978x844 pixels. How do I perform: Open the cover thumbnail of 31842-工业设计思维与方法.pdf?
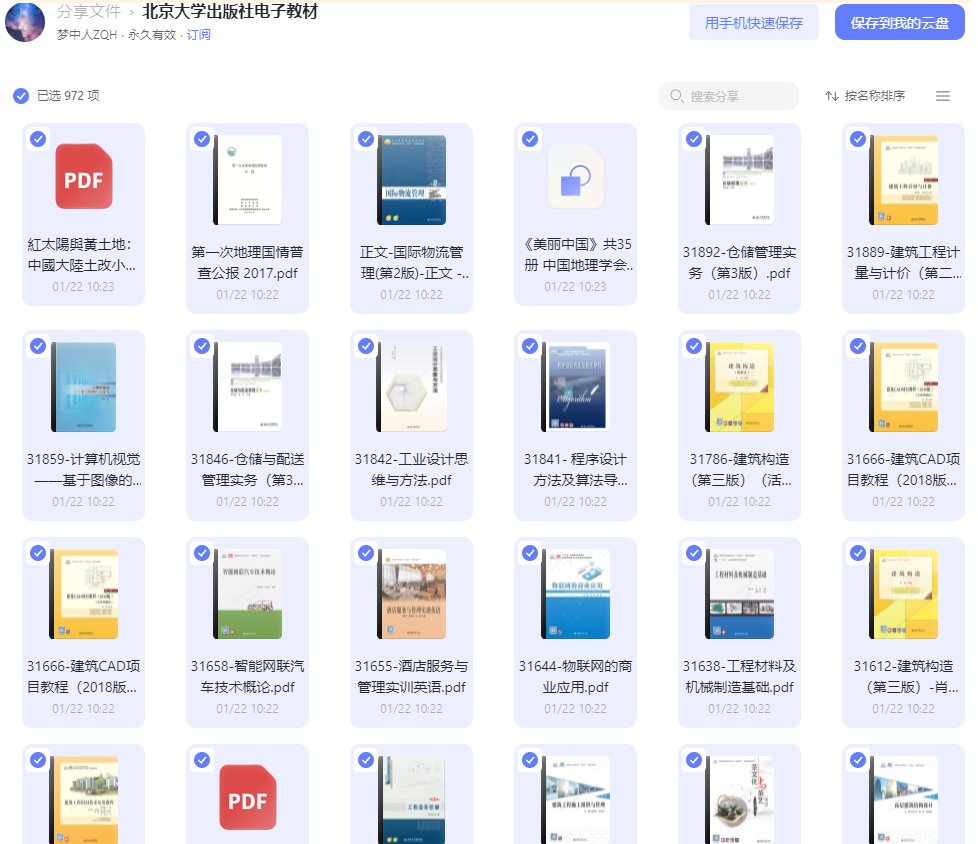pyautogui.click(x=412, y=387)
